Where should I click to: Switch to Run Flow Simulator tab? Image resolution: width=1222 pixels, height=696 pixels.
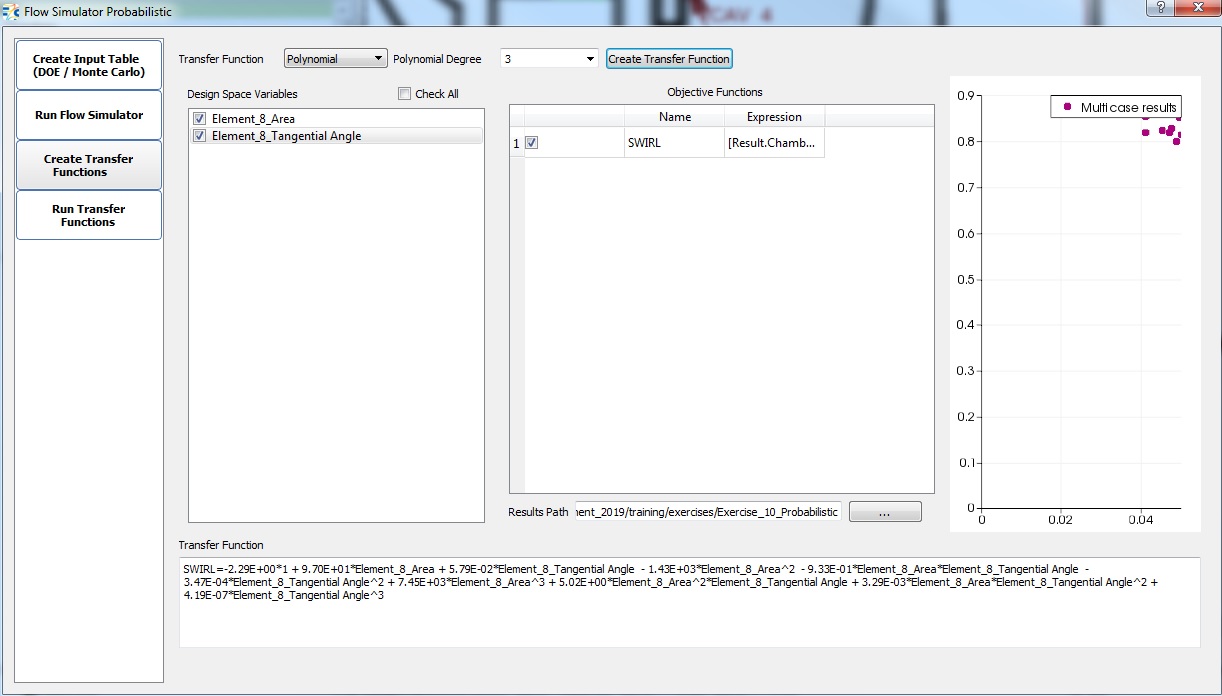pyautogui.click(x=88, y=115)
